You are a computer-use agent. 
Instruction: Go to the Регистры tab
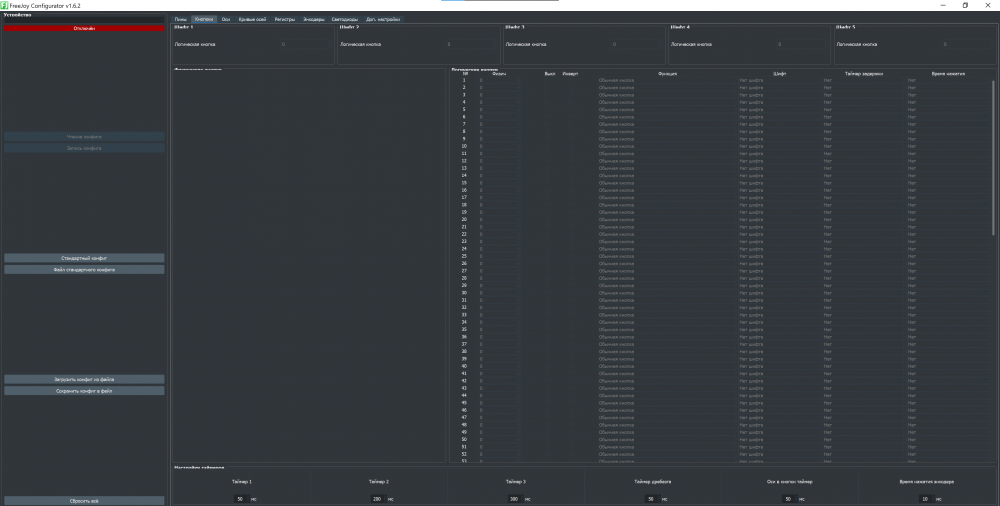coord(285,19)
